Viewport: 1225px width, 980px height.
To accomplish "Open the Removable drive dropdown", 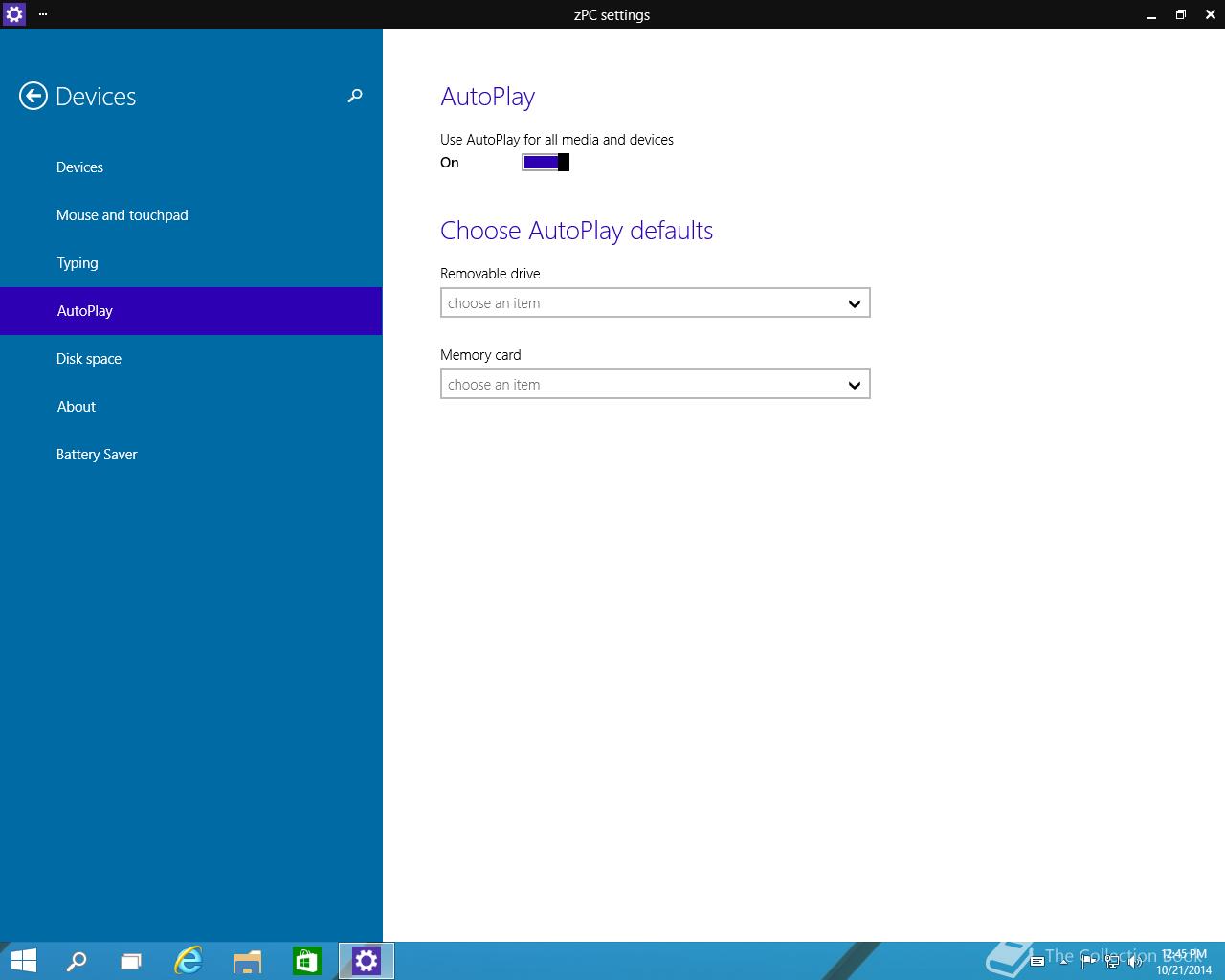I will point(655,303).
